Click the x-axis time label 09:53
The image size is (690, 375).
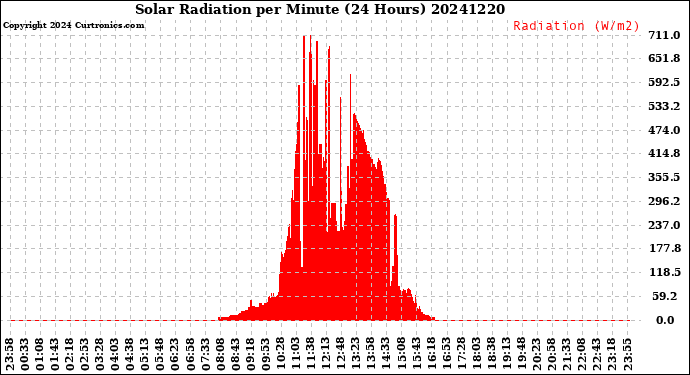point(266,355)
